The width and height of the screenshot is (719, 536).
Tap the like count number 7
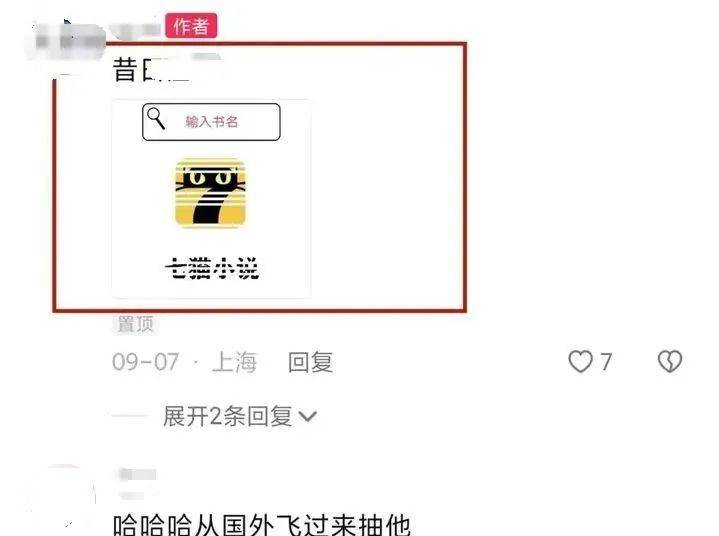click(x=606, y=362)
